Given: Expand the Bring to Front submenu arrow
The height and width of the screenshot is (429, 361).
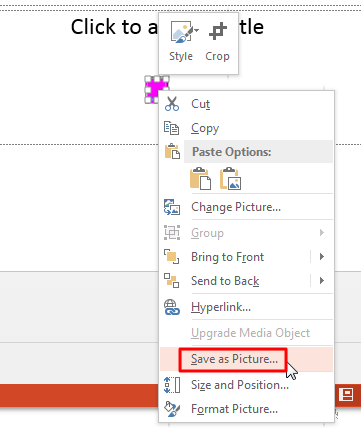Looking at the screenshot, I should [322, 257].
